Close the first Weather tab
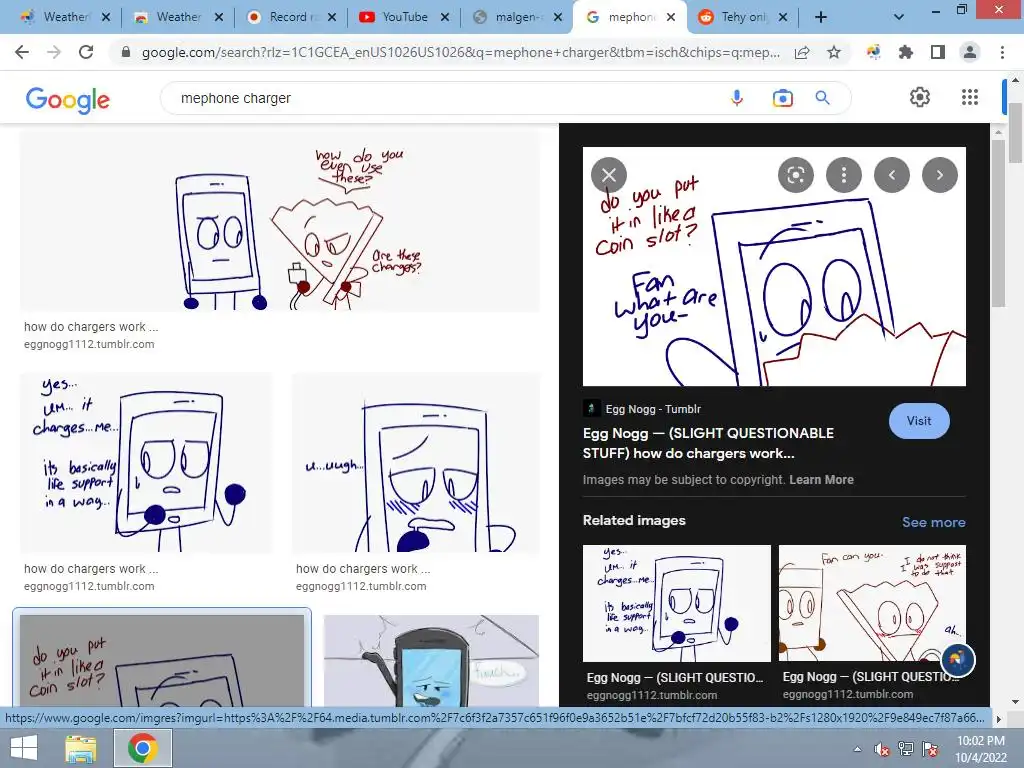Screen dimensions: 1024x768 pos(106,17)
